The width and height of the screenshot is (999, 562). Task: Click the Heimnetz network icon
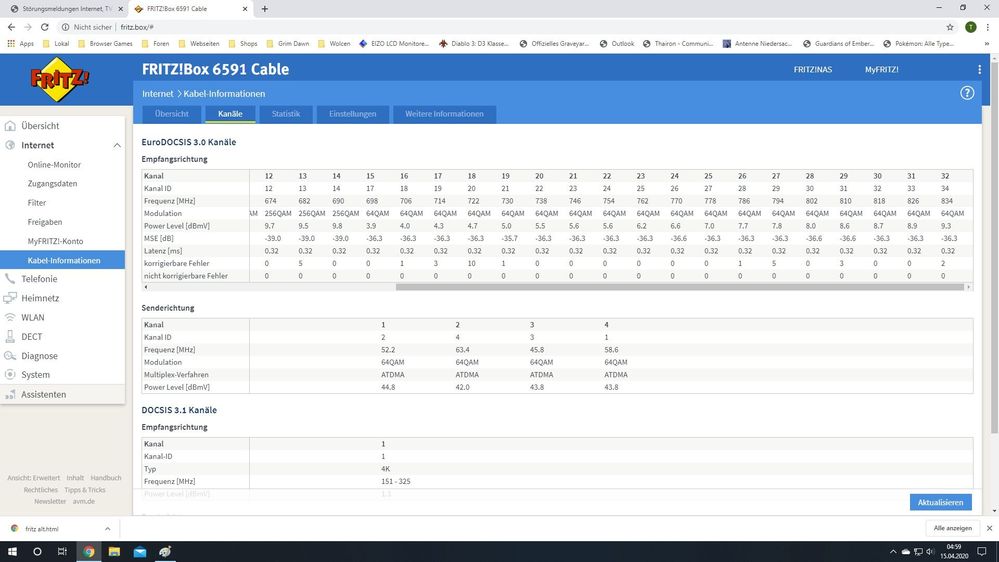point(10,298)
